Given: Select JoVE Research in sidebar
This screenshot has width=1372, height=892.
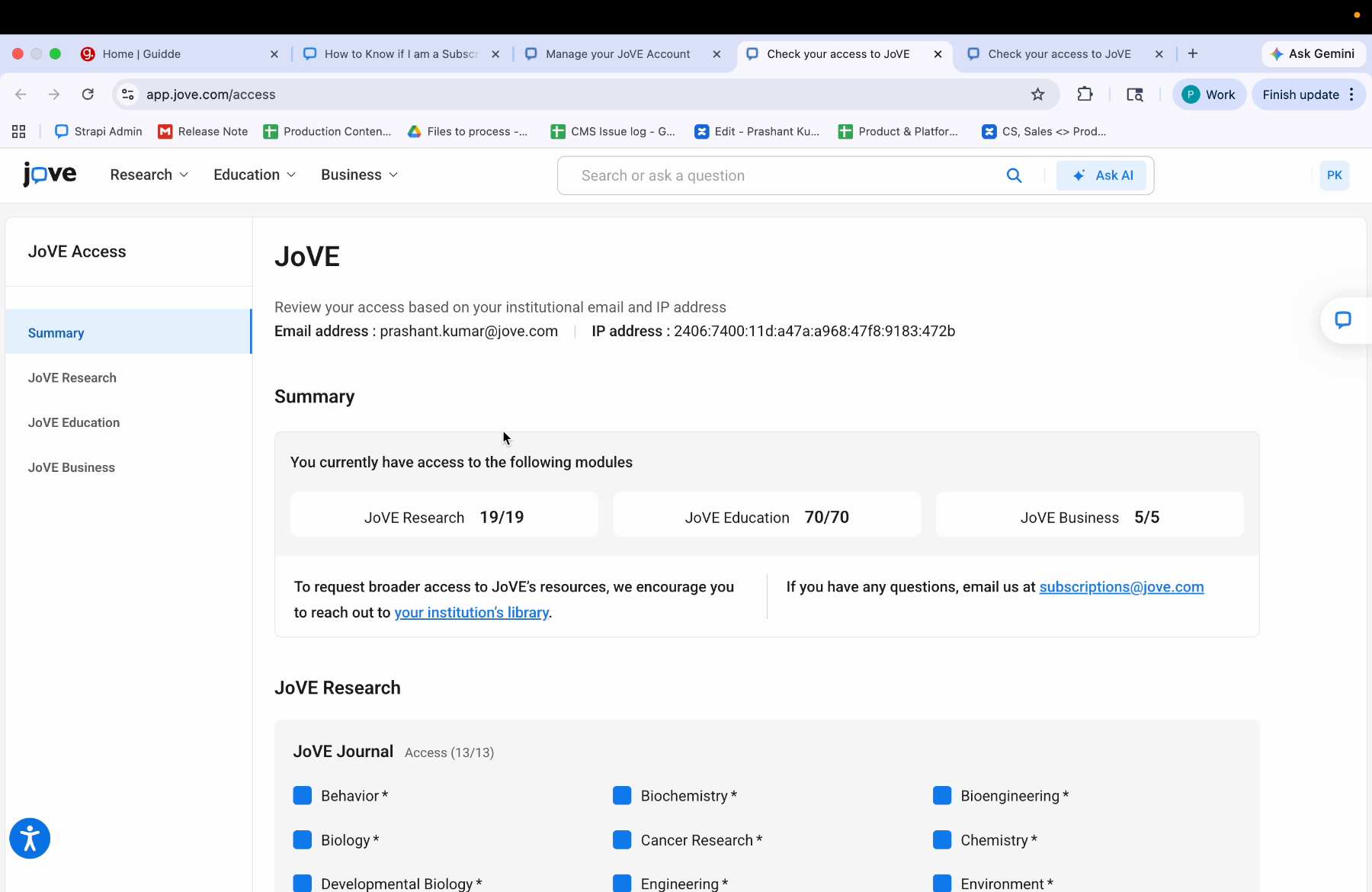Looking at the screenshot, I should [72, 378].
